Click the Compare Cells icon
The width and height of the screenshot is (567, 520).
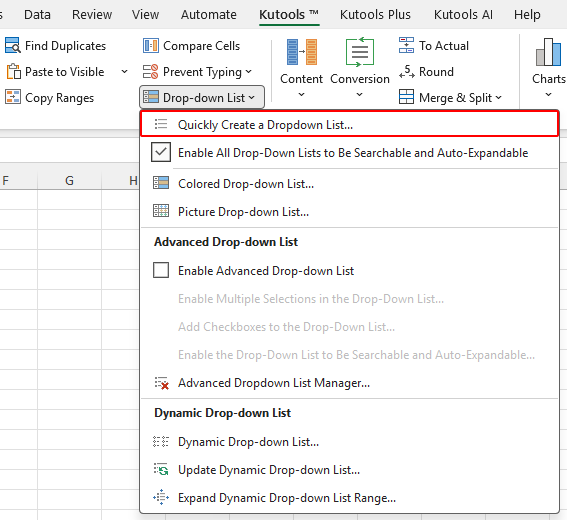click(150, 46)
